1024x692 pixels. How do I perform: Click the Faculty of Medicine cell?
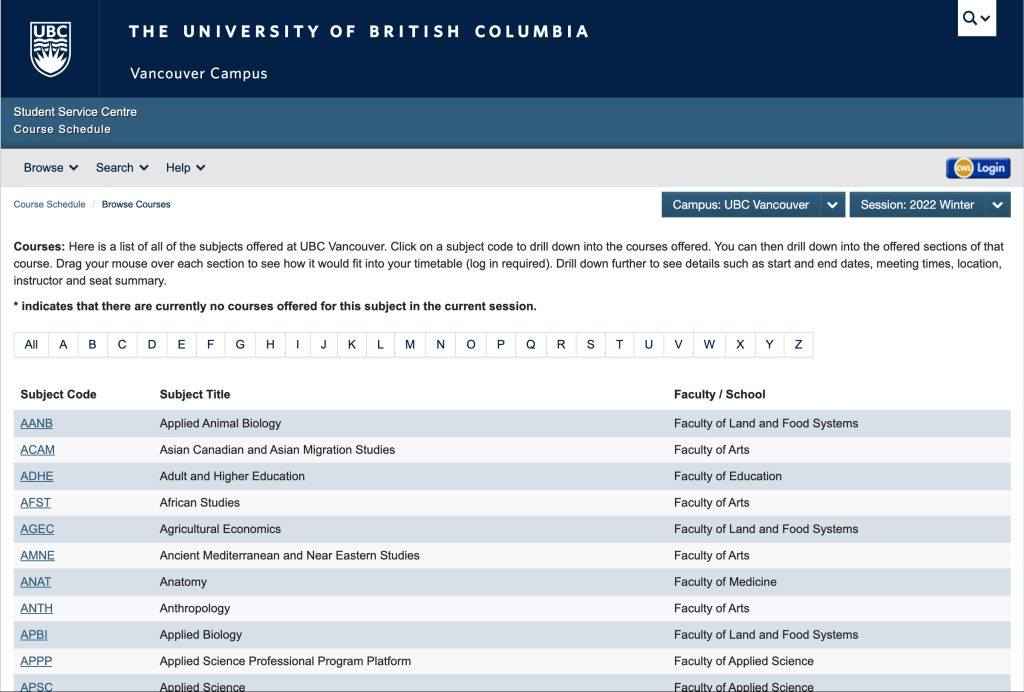(x=725, y=582)
